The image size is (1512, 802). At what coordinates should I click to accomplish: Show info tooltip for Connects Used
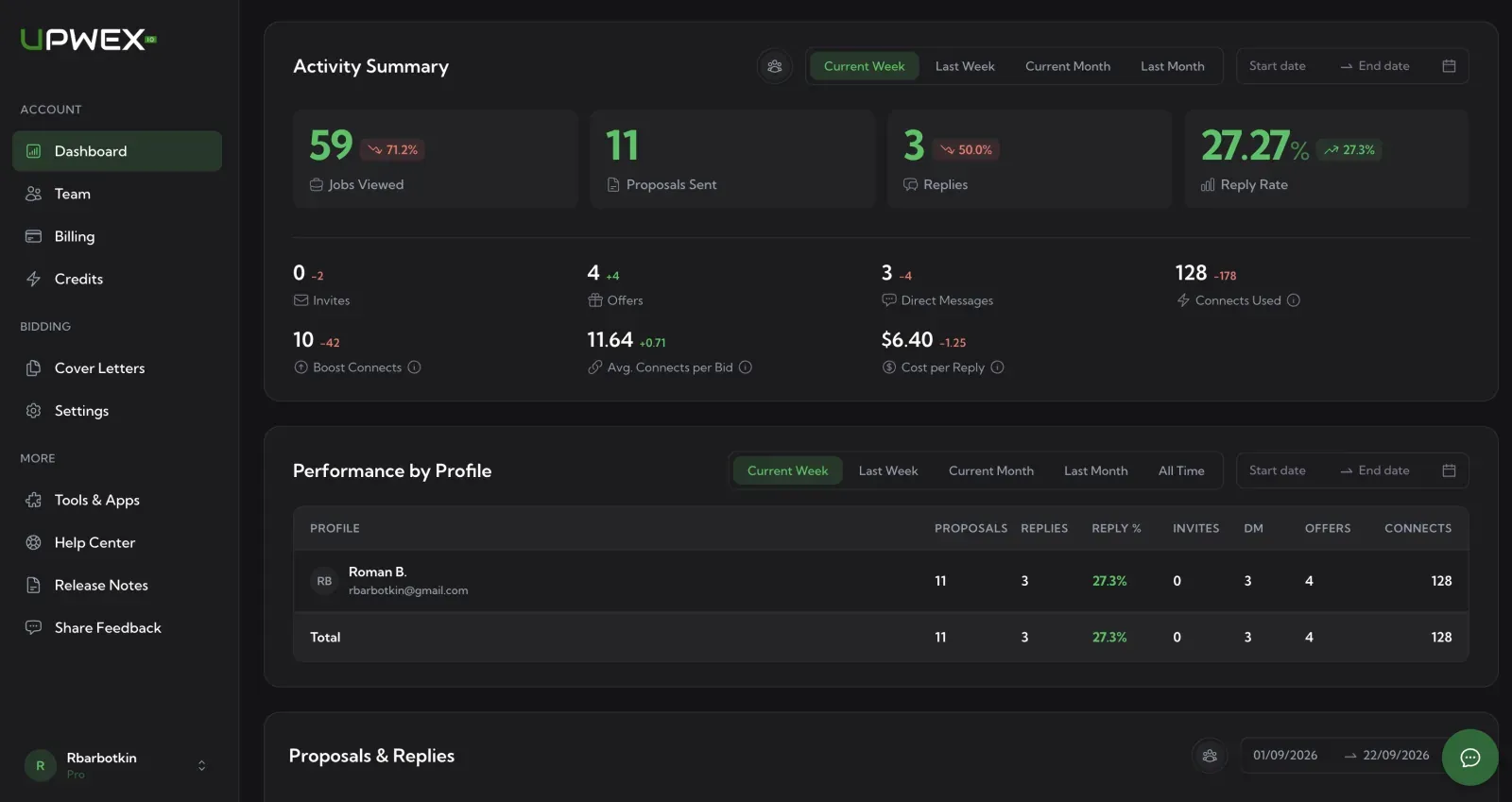(1294, 300)
